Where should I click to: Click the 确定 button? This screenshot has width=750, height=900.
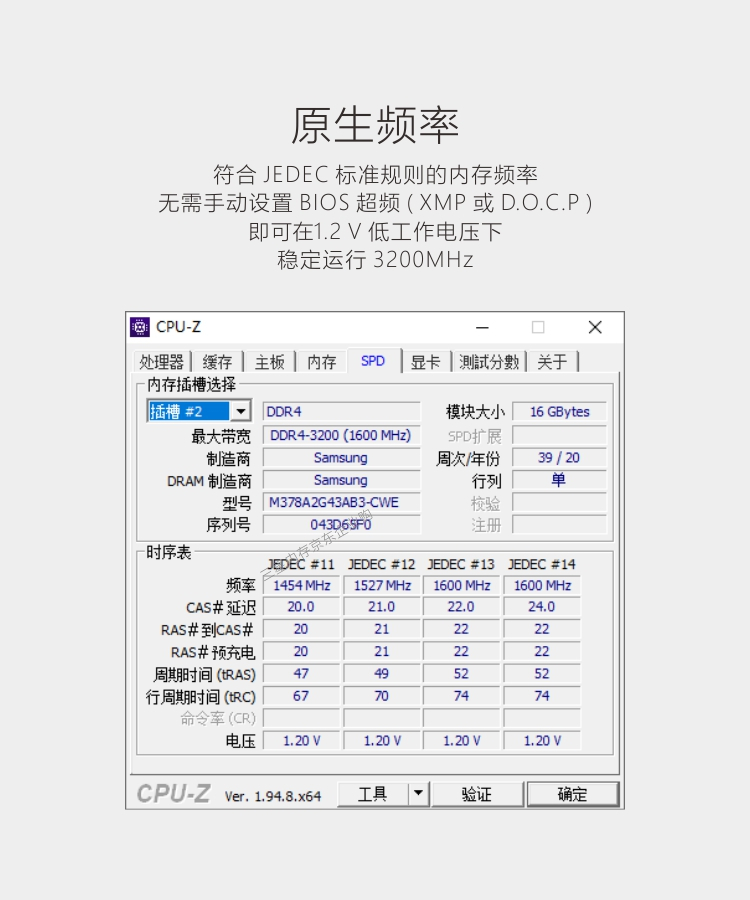(x=573, y=794)
